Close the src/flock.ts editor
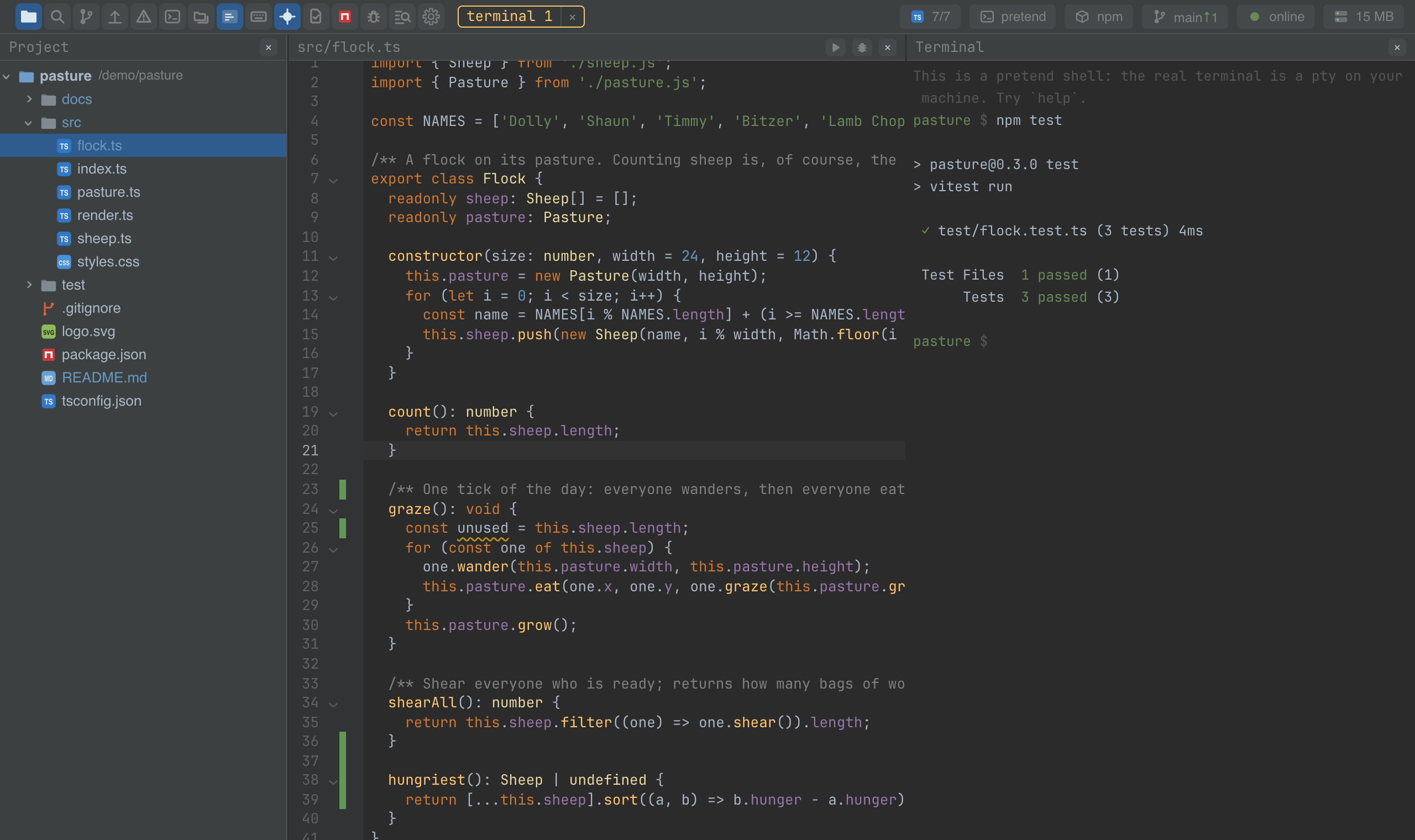This screenshot has width=1415, height=840. [888, 48]
